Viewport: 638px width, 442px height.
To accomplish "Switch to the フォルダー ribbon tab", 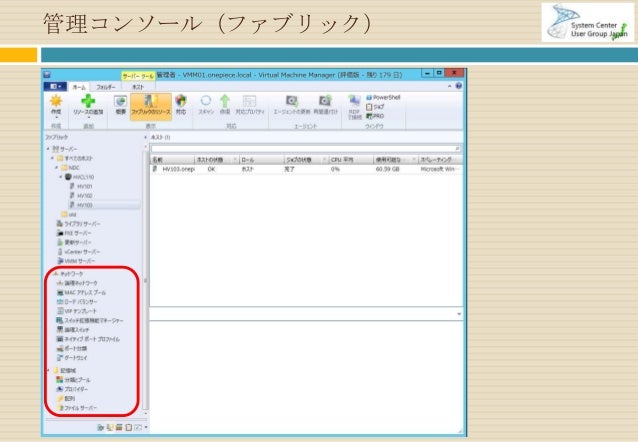I will click(x=105, y=87).
